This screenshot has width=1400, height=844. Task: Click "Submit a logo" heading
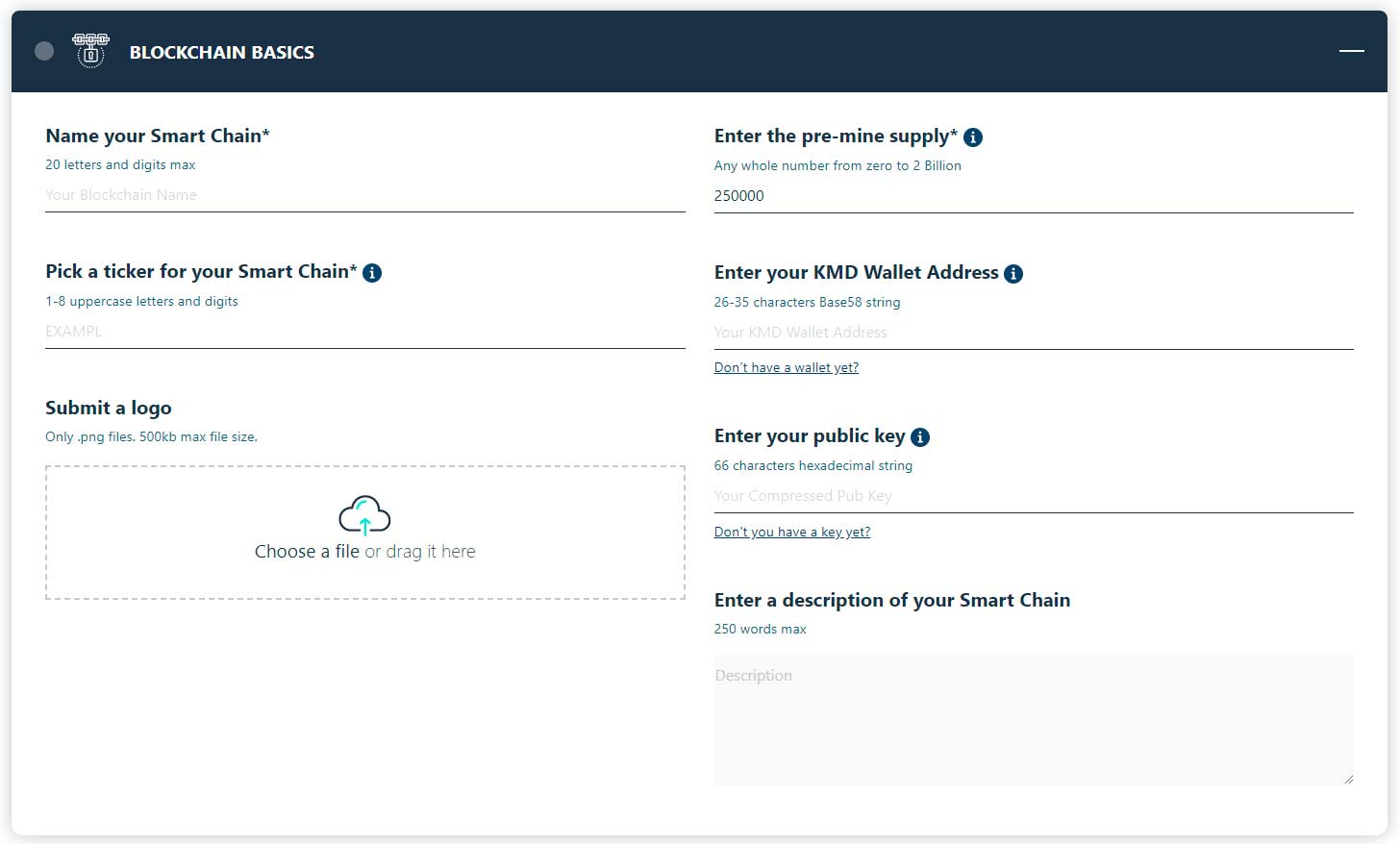pyautogui.click(x=109, y=409)
